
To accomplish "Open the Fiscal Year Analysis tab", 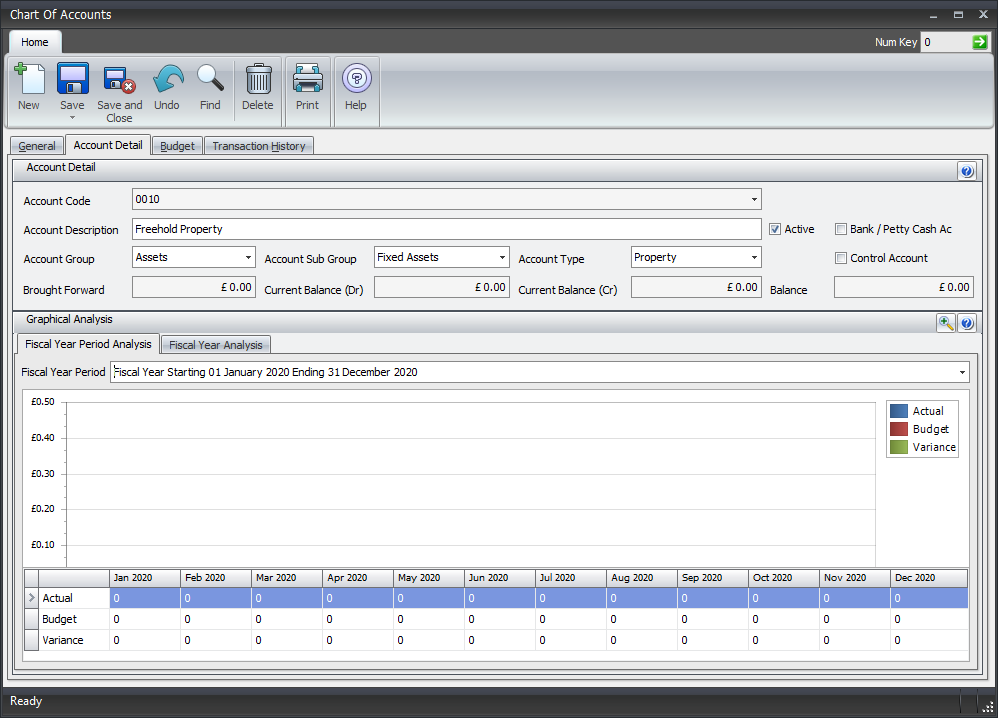I will (x=215, y=344).
